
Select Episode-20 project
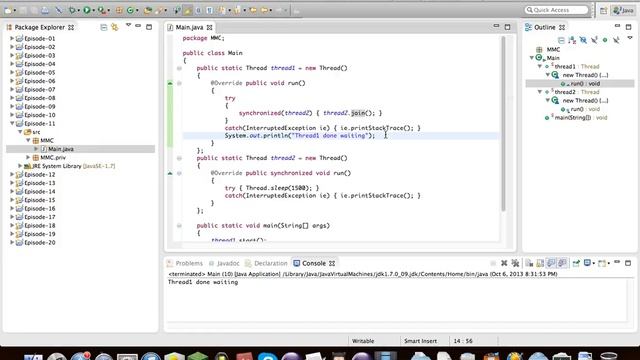pyautogui.click(x=39, y=242)
